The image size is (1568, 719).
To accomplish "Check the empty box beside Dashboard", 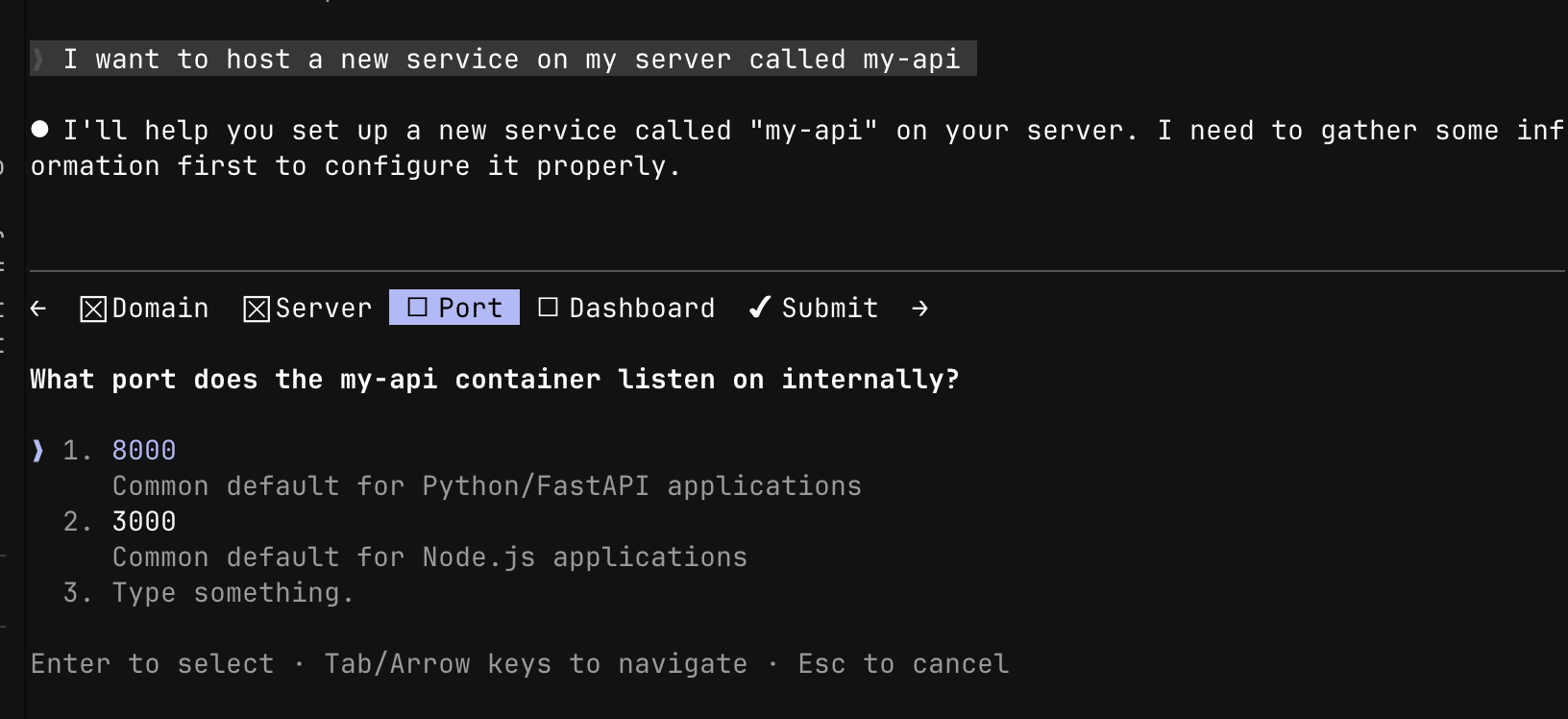I will (x=548, y=308).
